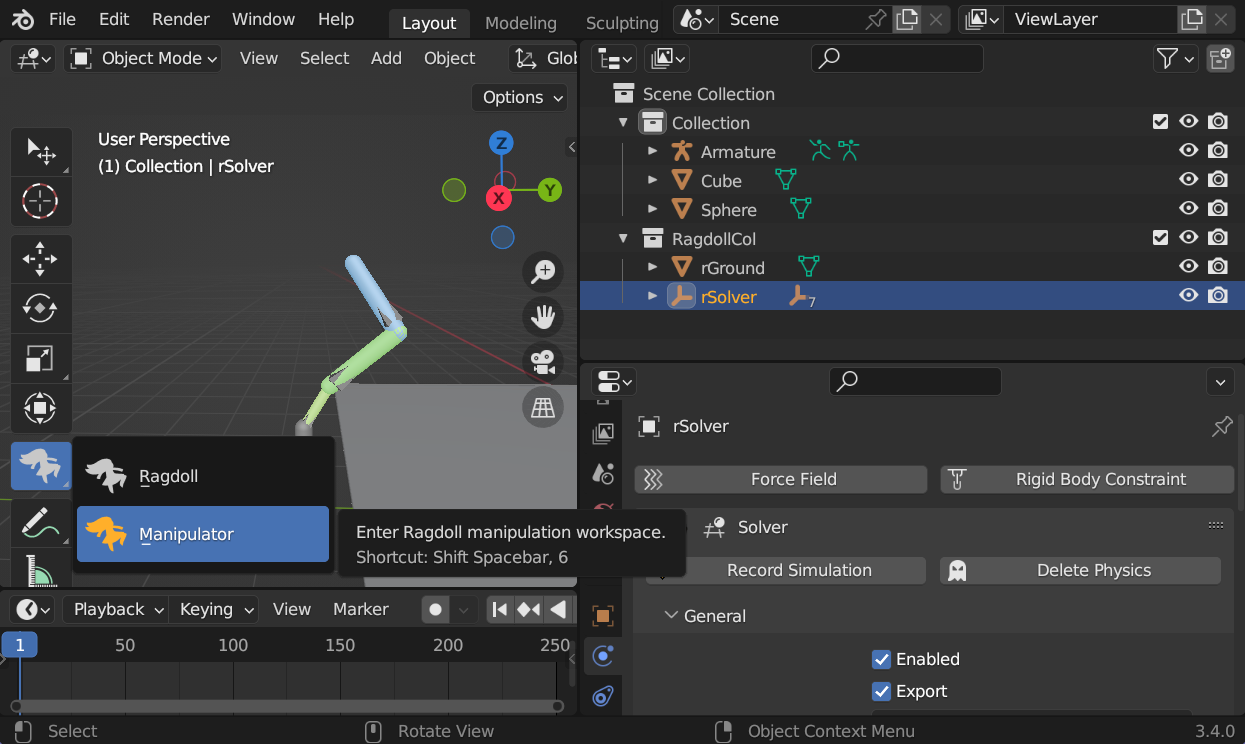Switch to perspective/orthographic grid icon

(543, 407)
